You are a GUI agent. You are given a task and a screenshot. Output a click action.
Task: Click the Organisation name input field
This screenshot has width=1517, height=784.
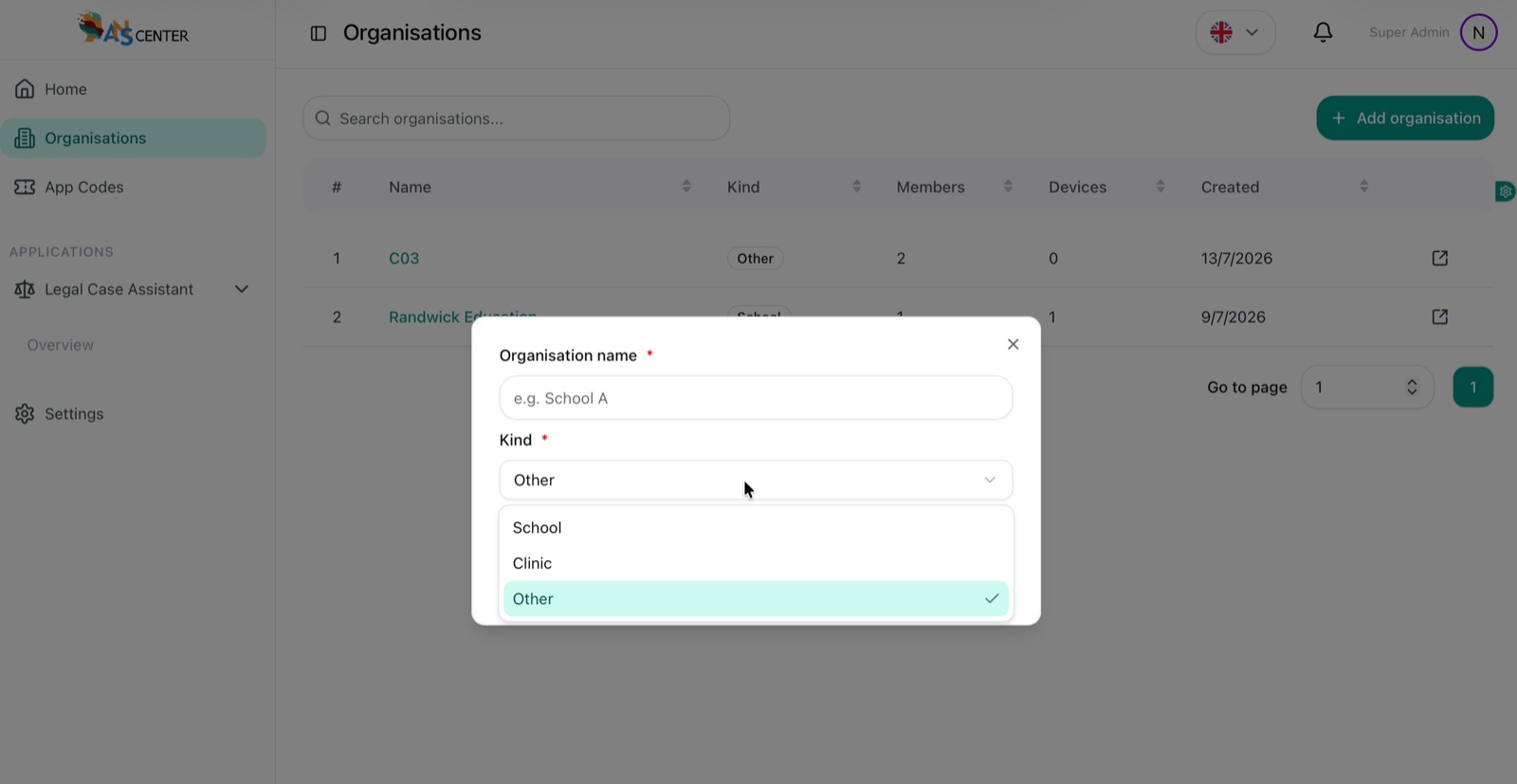(x=756, y=398)
